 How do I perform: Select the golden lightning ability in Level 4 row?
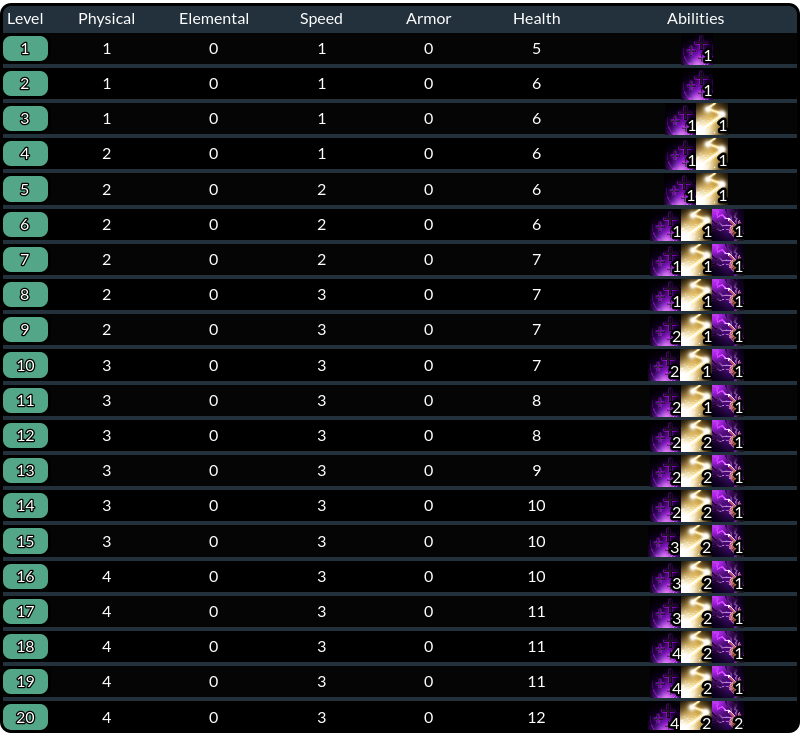coord(712,155)
